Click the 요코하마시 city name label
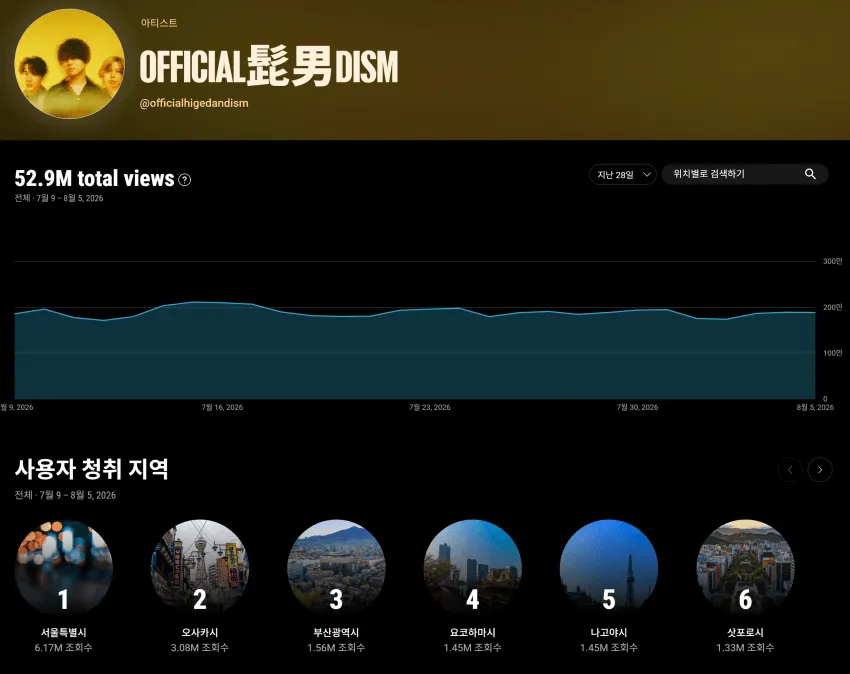Screen dimensions: 850x674 (x=473, y=632)
